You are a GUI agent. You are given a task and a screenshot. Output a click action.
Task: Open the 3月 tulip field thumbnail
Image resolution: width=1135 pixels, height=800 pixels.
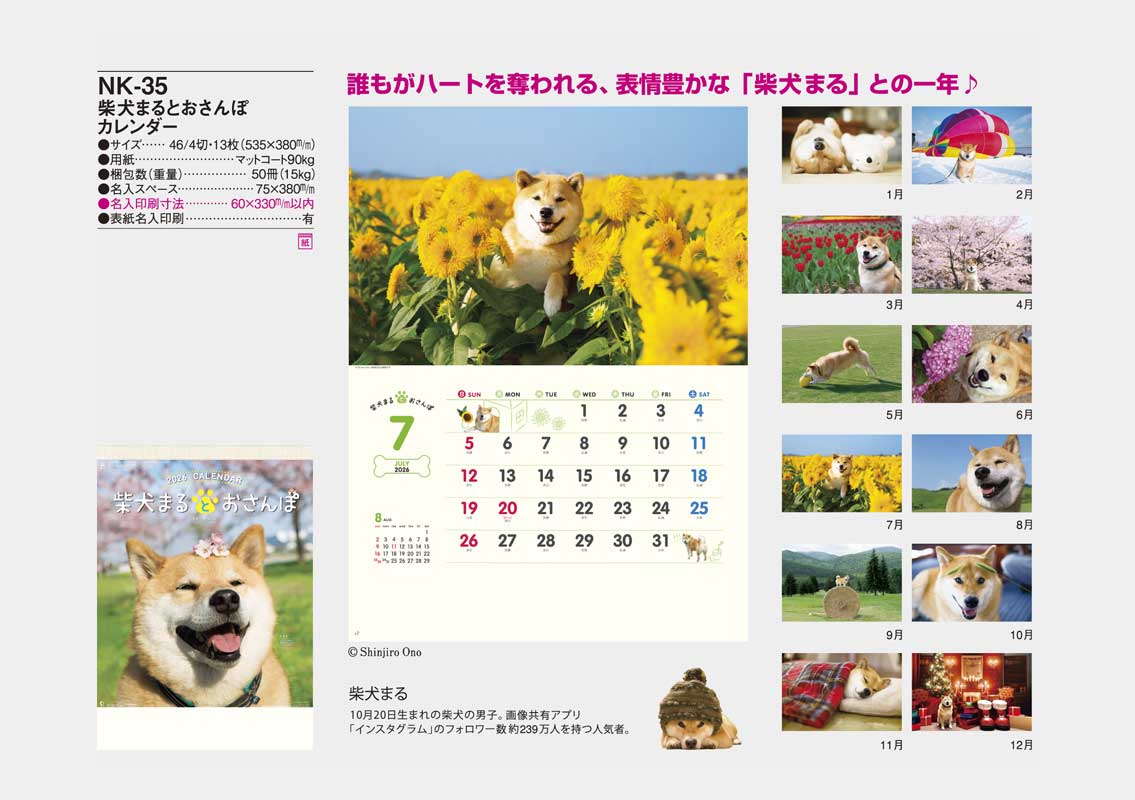[x=841, y=254]
